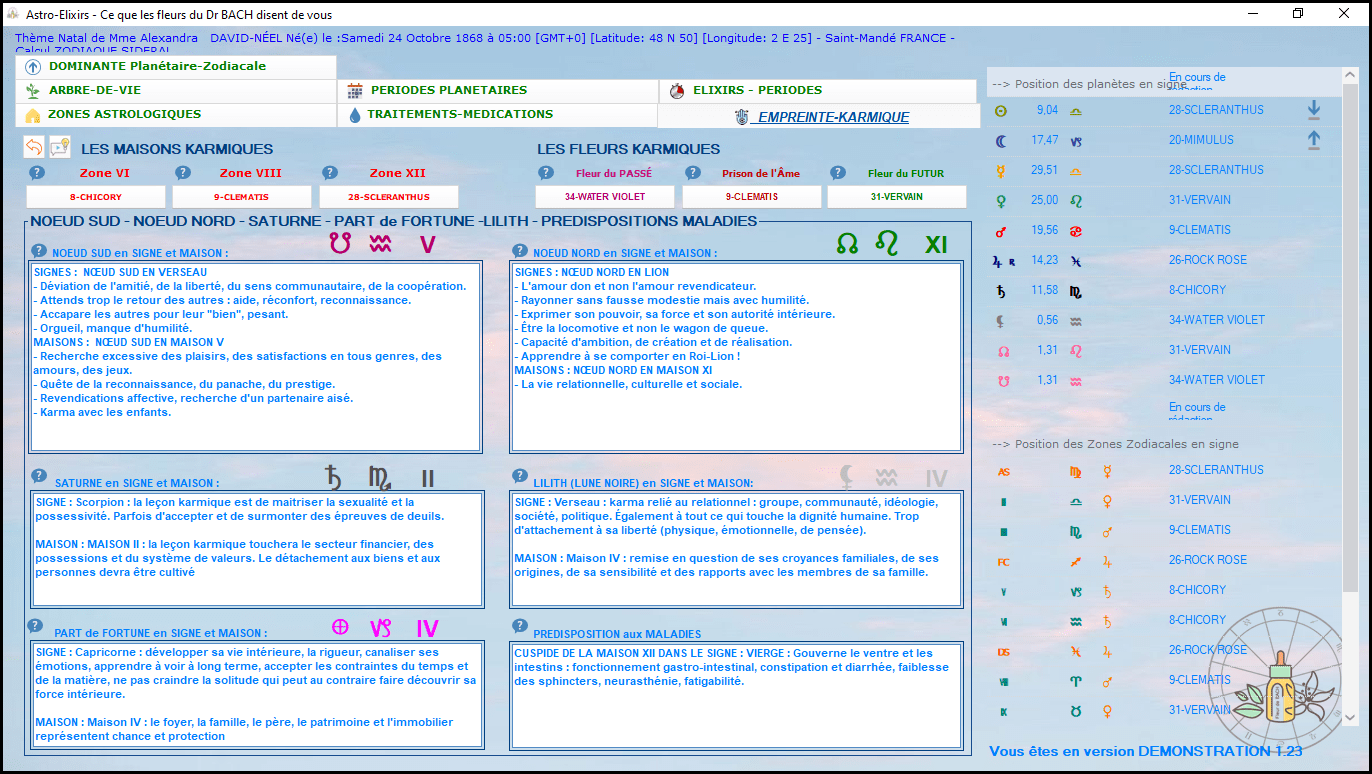Viewport: 1372px width, 774px height.
Task: Click 26-ROCK ROSE in the Jupiter row
Action: point(1208,260)
